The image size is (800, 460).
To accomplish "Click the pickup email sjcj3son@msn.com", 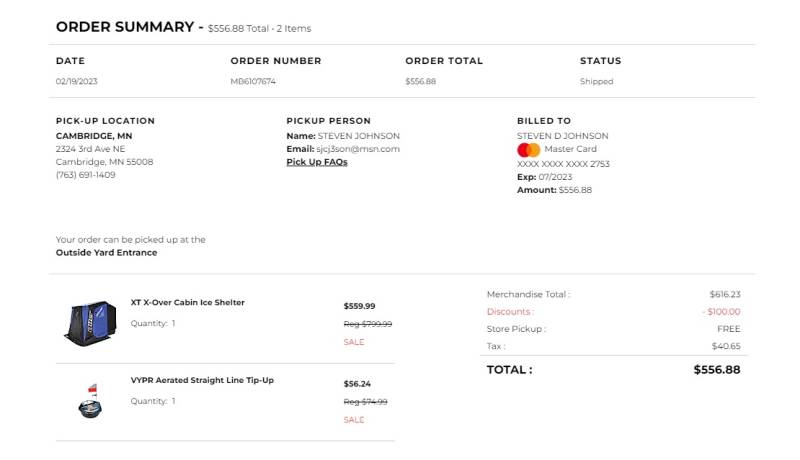I will [358, 149].
